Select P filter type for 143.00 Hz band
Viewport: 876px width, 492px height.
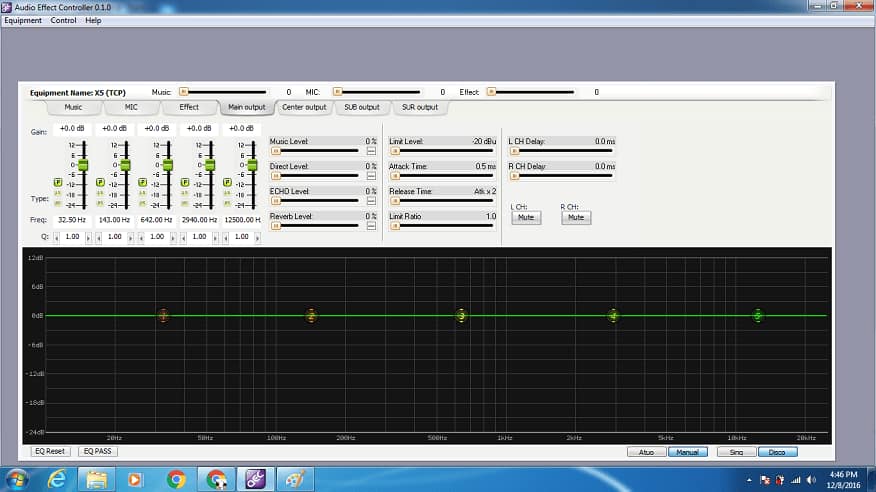point(100,183)
